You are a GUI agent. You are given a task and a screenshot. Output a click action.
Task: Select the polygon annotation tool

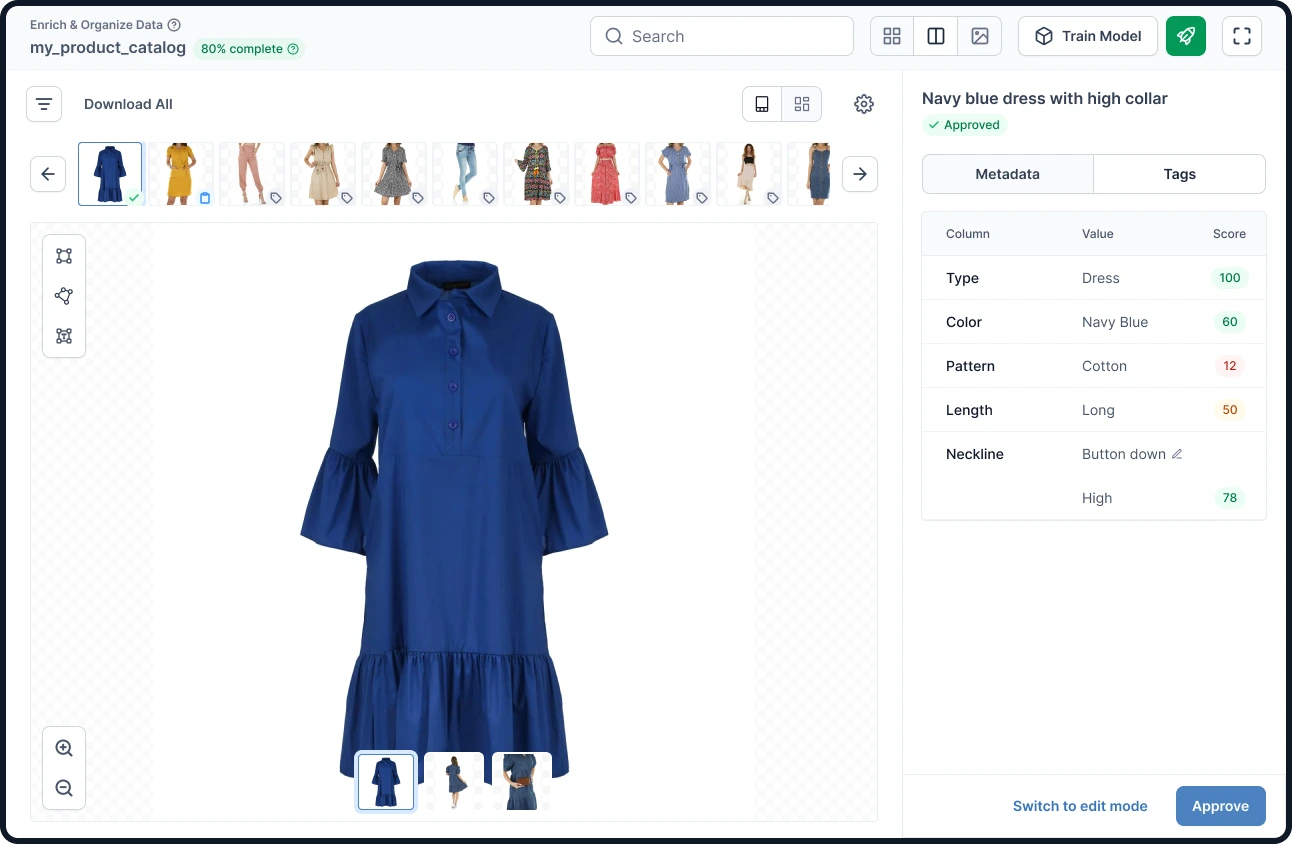click(x=64, y=296)
